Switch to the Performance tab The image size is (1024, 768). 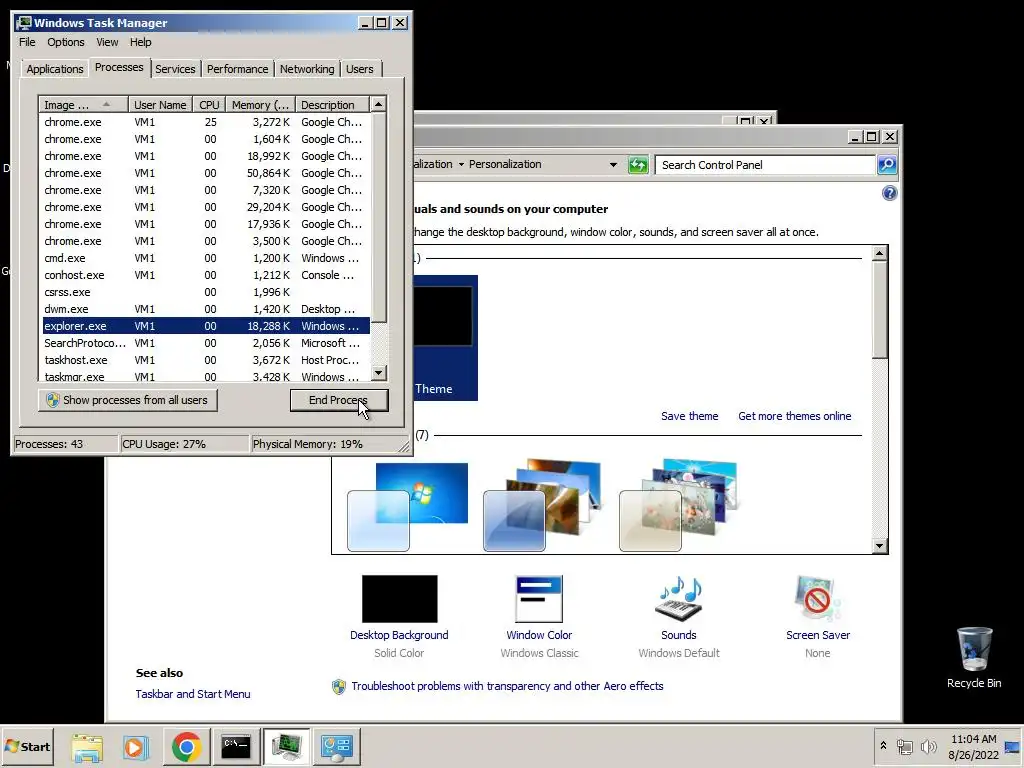tap(238, 69)
